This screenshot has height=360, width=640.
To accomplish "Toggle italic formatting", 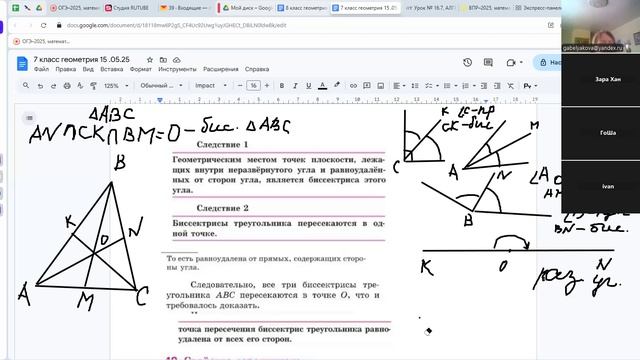I will pyautogui.click(x=295, y=86).
